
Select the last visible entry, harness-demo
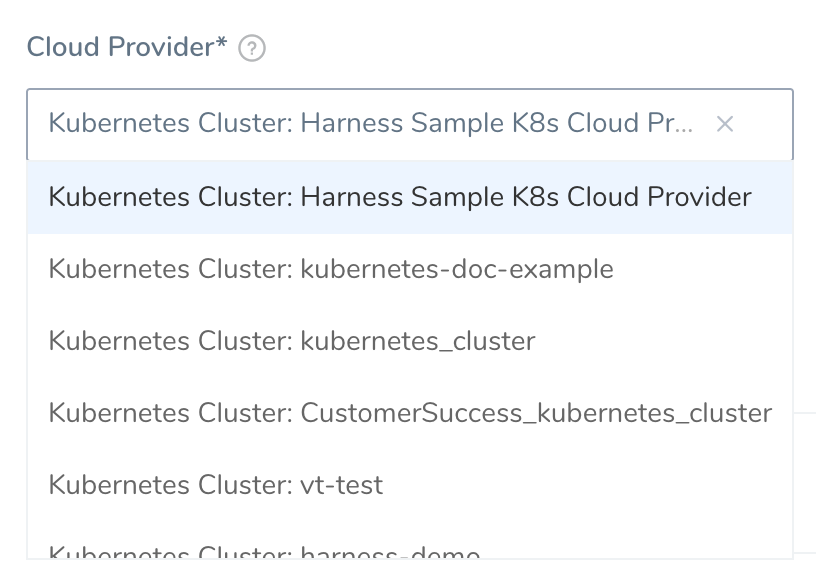[x=410, y=540]
